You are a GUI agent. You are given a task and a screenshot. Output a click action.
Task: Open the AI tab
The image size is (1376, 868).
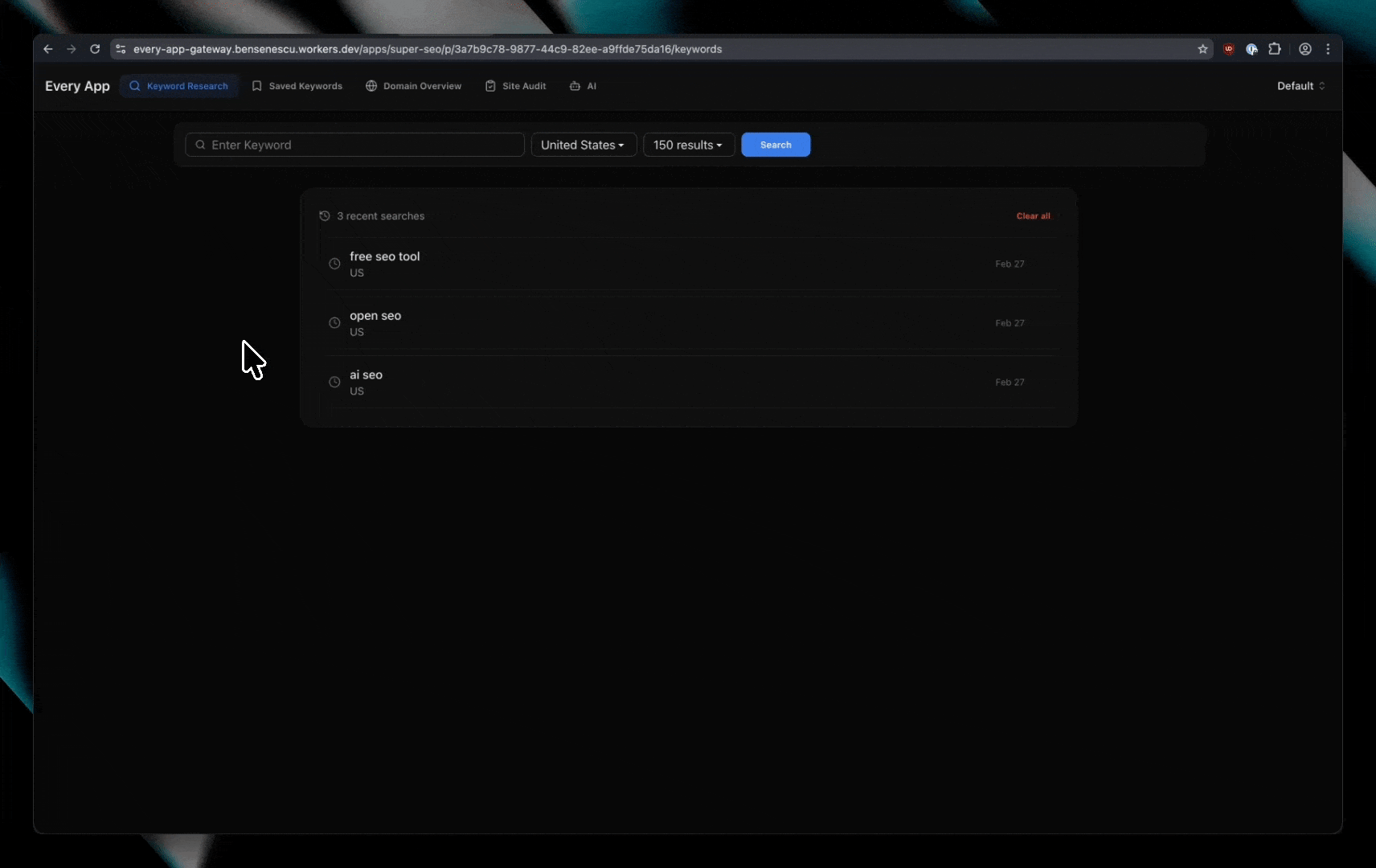click(584, 86)
